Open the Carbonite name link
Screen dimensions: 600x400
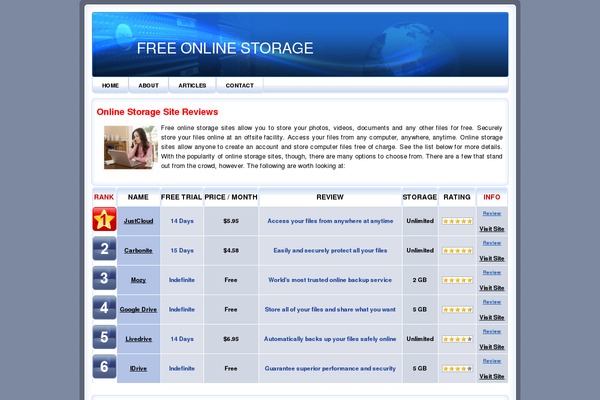(138, 250)
